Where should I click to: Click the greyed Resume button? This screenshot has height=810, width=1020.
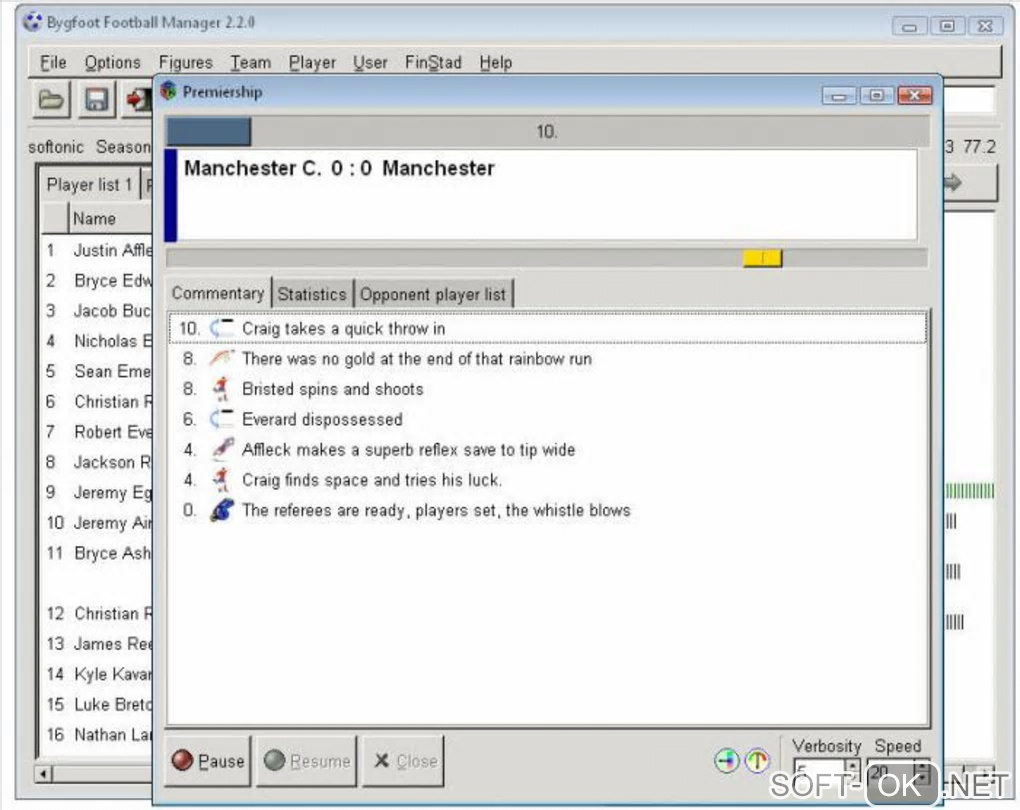click(307, 761)
